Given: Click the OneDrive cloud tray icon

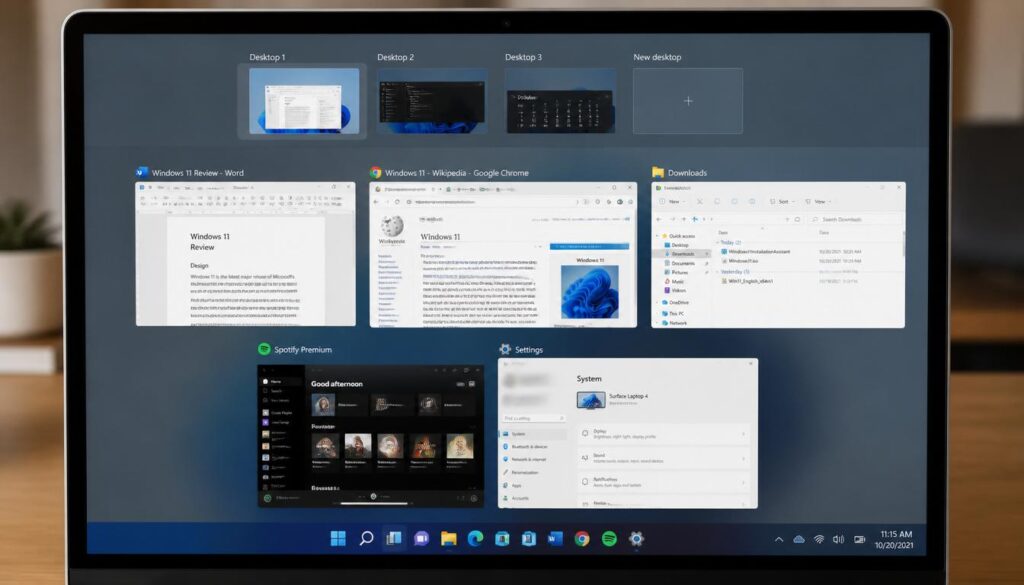Looking at the screenshot, I should pyautogui.click(x=799, y=539).
